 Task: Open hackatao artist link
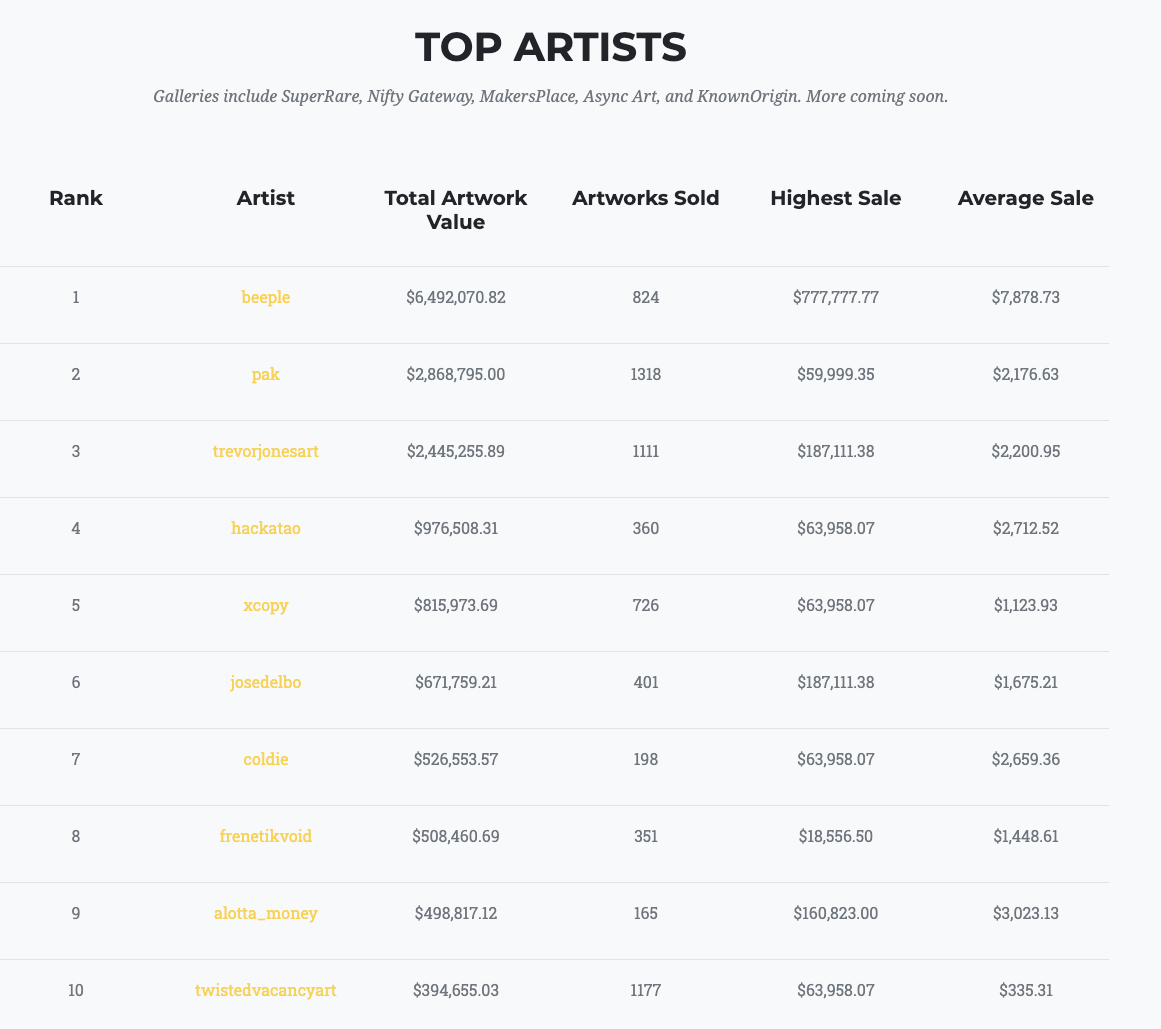[x=265, y=528]
